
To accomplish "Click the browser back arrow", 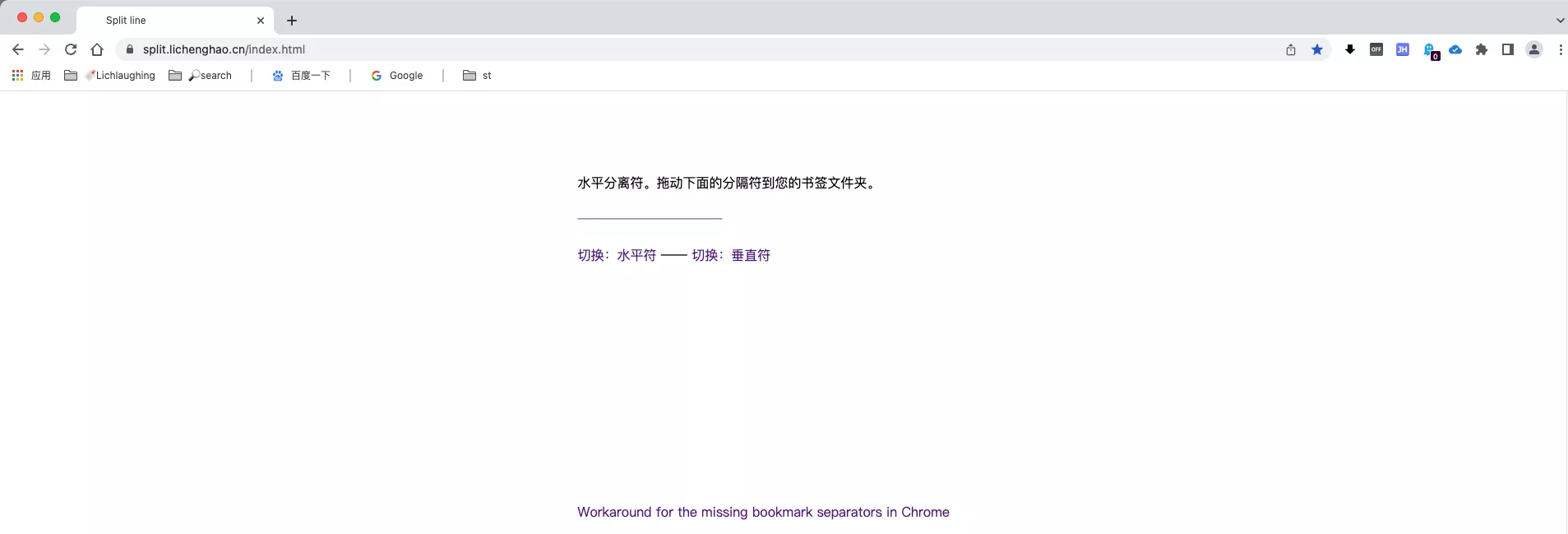I will click(18, 49).
